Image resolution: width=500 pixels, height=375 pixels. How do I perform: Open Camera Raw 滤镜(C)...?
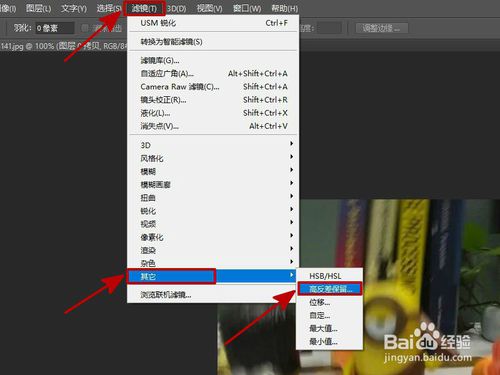[x=213, y=87]
